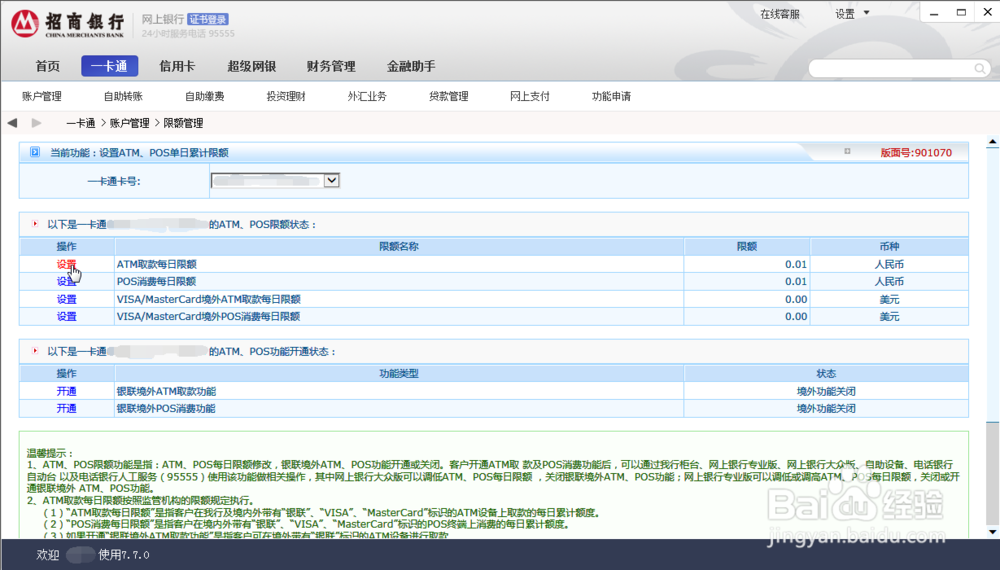The height and width of the screenshot is (570, 1000).
Task: Click 限额管理 in the breadcrumb
Action: point(183,123)
